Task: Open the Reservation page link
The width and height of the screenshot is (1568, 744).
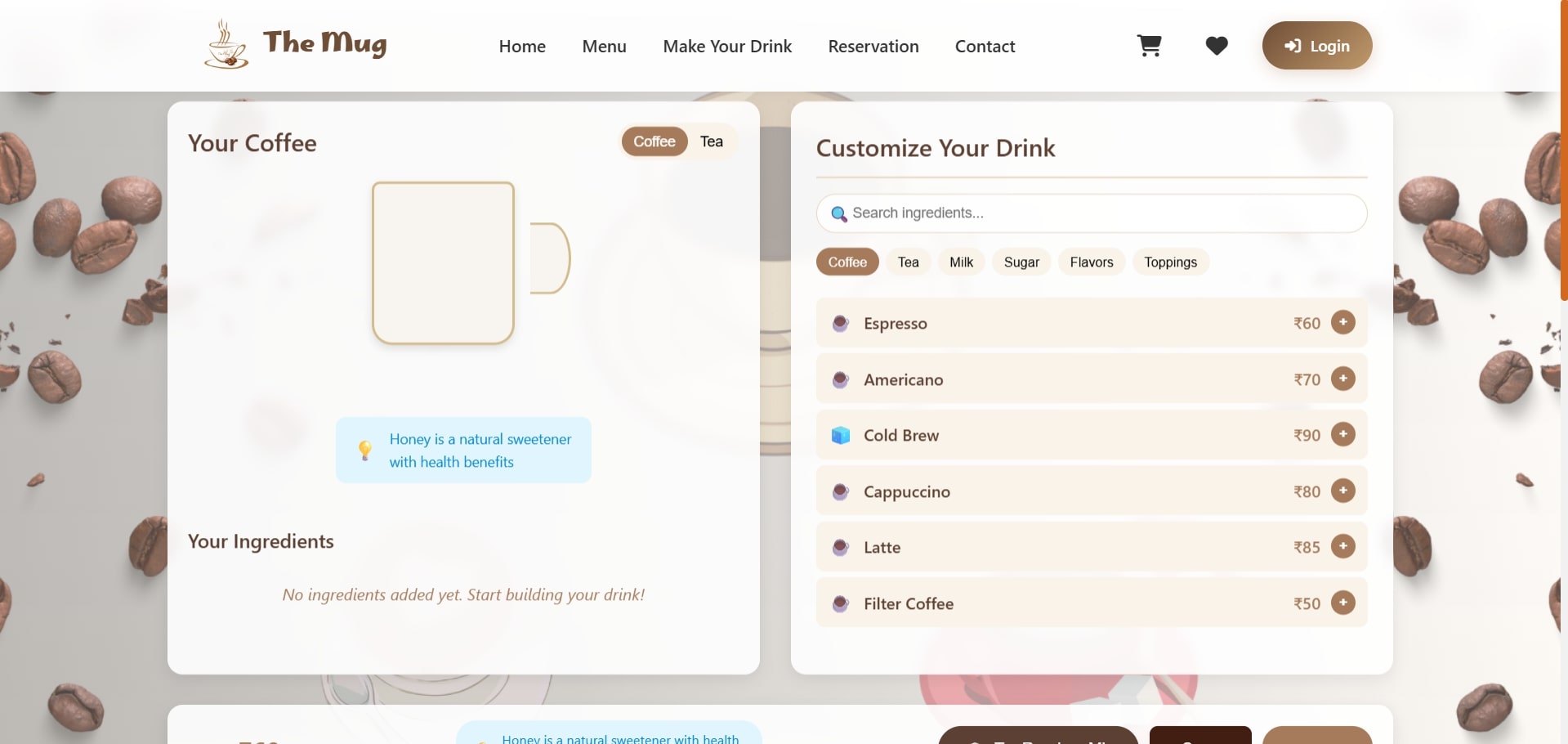Action: [873, 47]
